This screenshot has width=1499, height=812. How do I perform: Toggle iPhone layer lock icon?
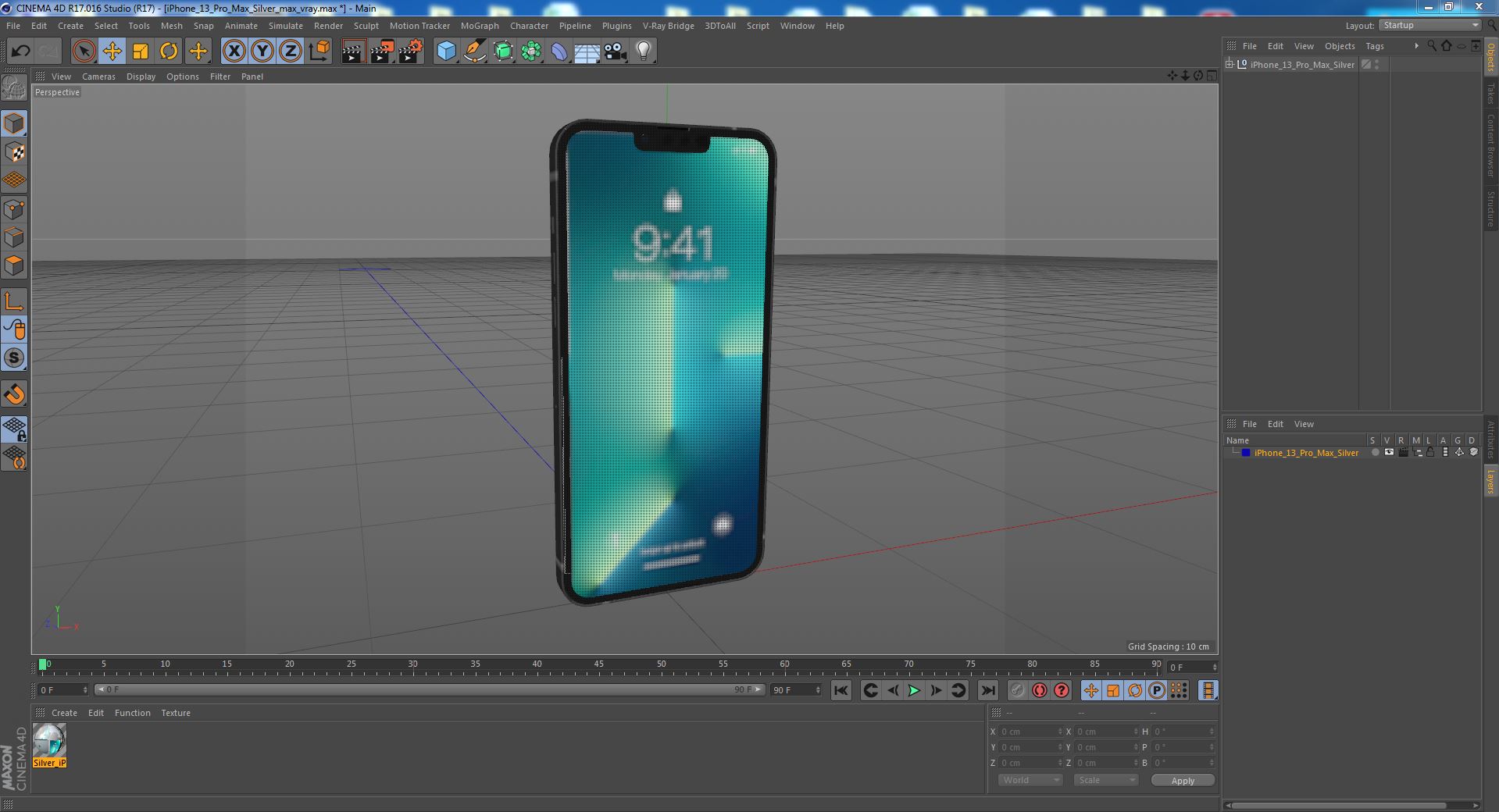(1430, 453)
